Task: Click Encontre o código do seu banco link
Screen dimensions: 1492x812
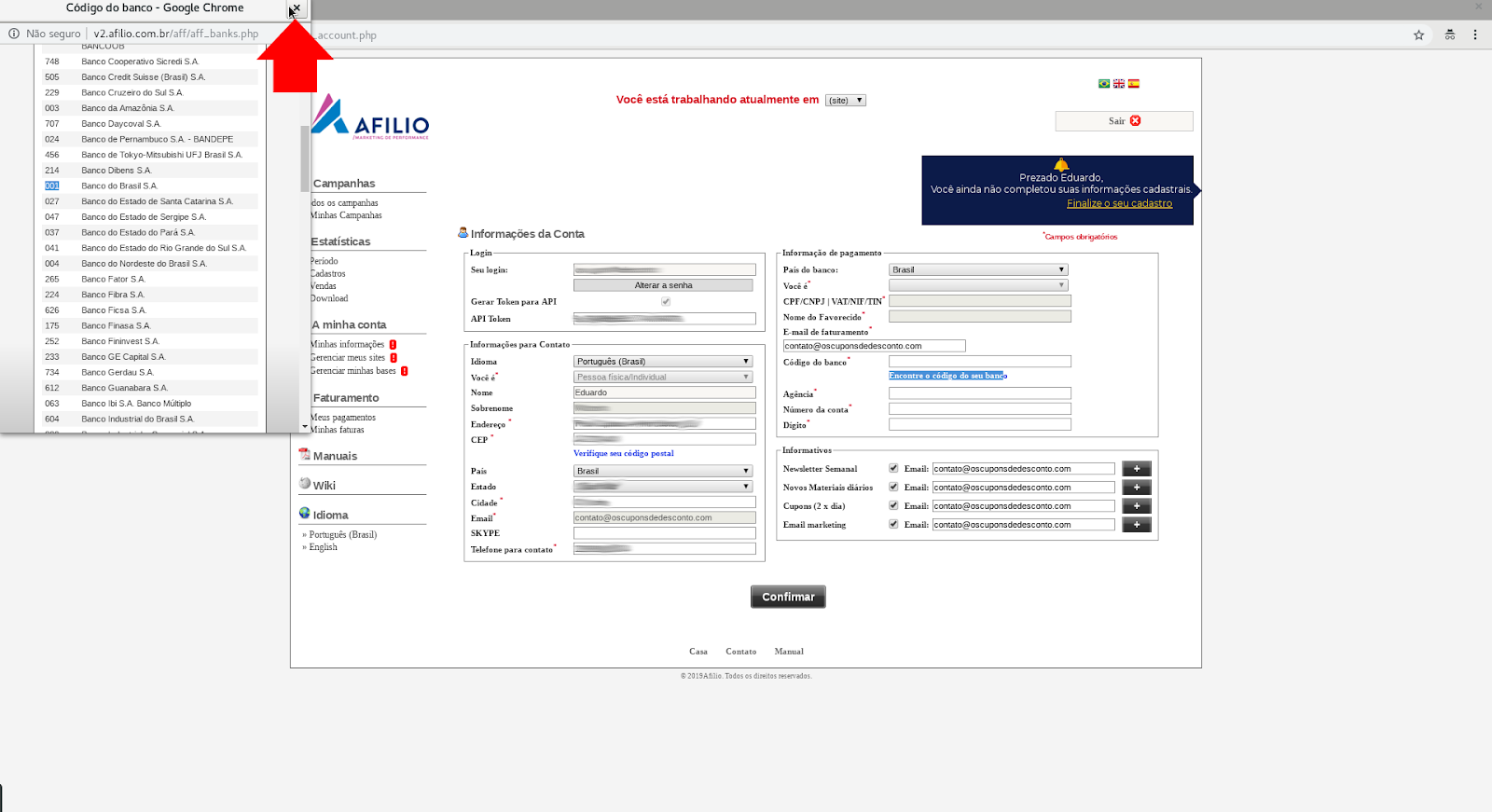Action: [x=947, y=376]
